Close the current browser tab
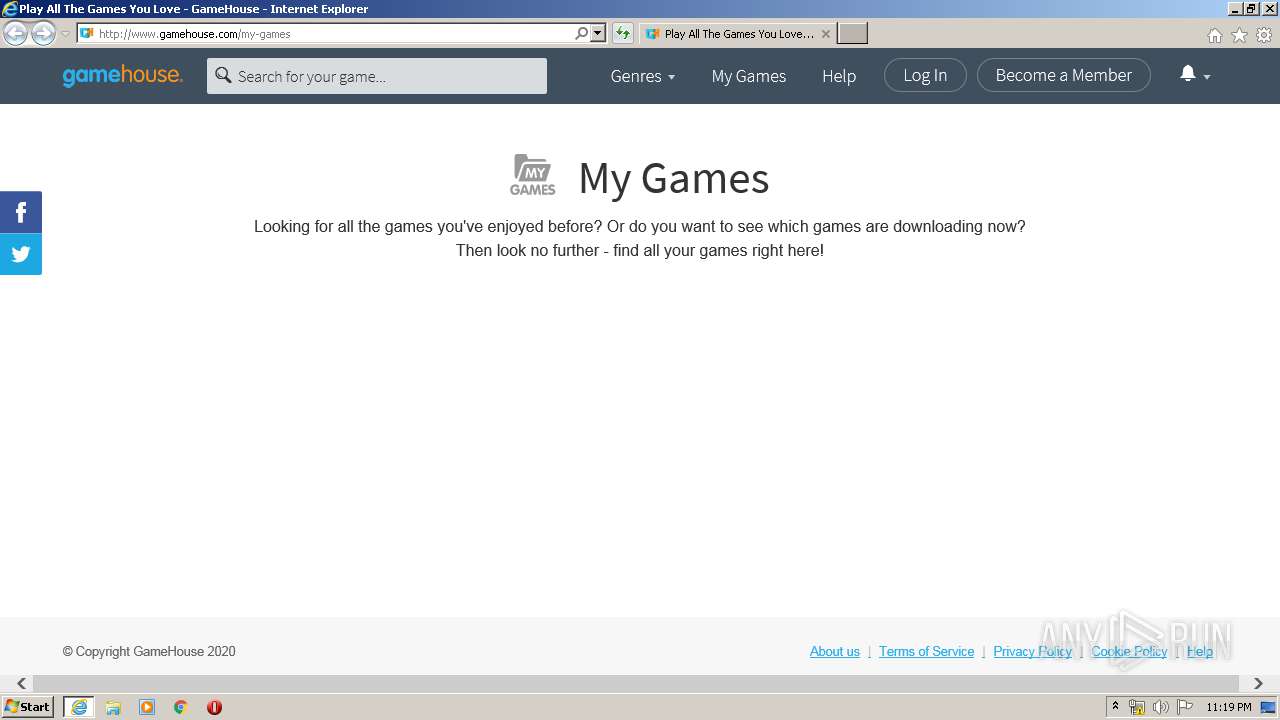Screen dimensions: 1280x720 tap(826, 34)
